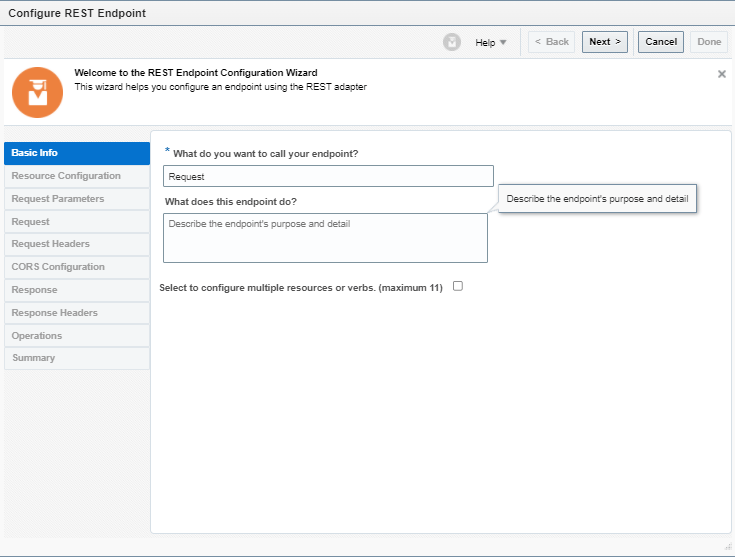735x557 pixels.
Task: Open the Request Parameters step
Action: tap(77, 199)
